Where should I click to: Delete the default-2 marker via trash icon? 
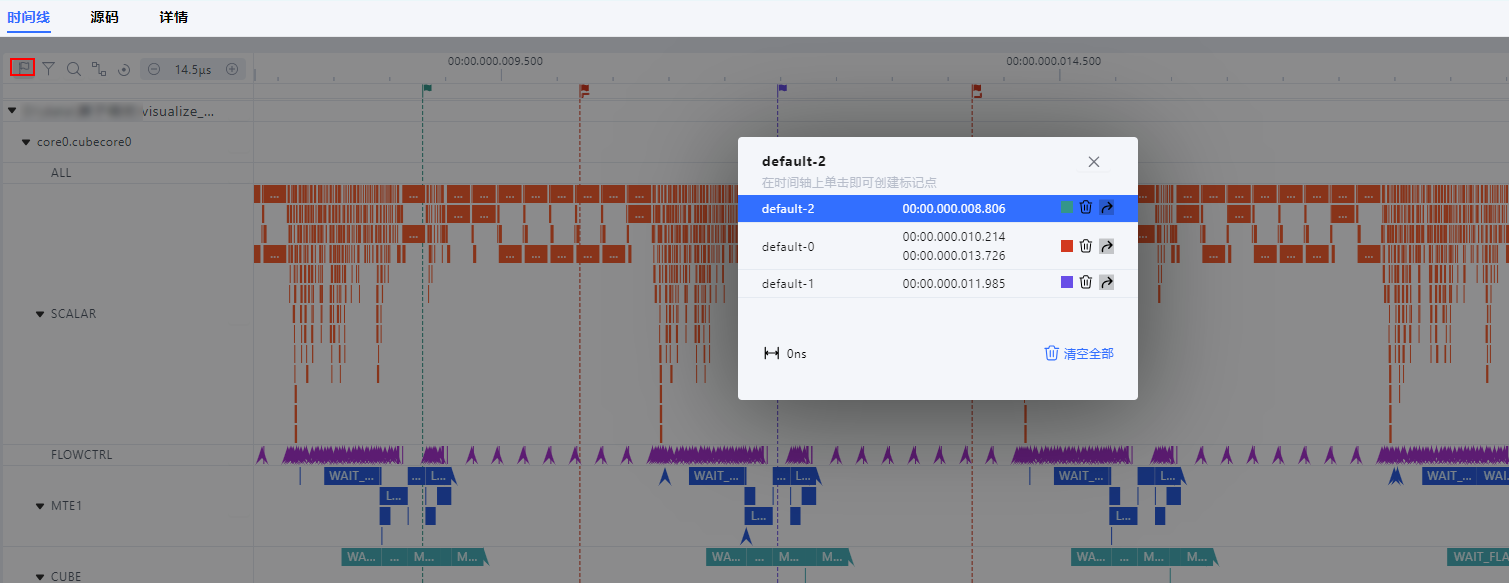1086,208
